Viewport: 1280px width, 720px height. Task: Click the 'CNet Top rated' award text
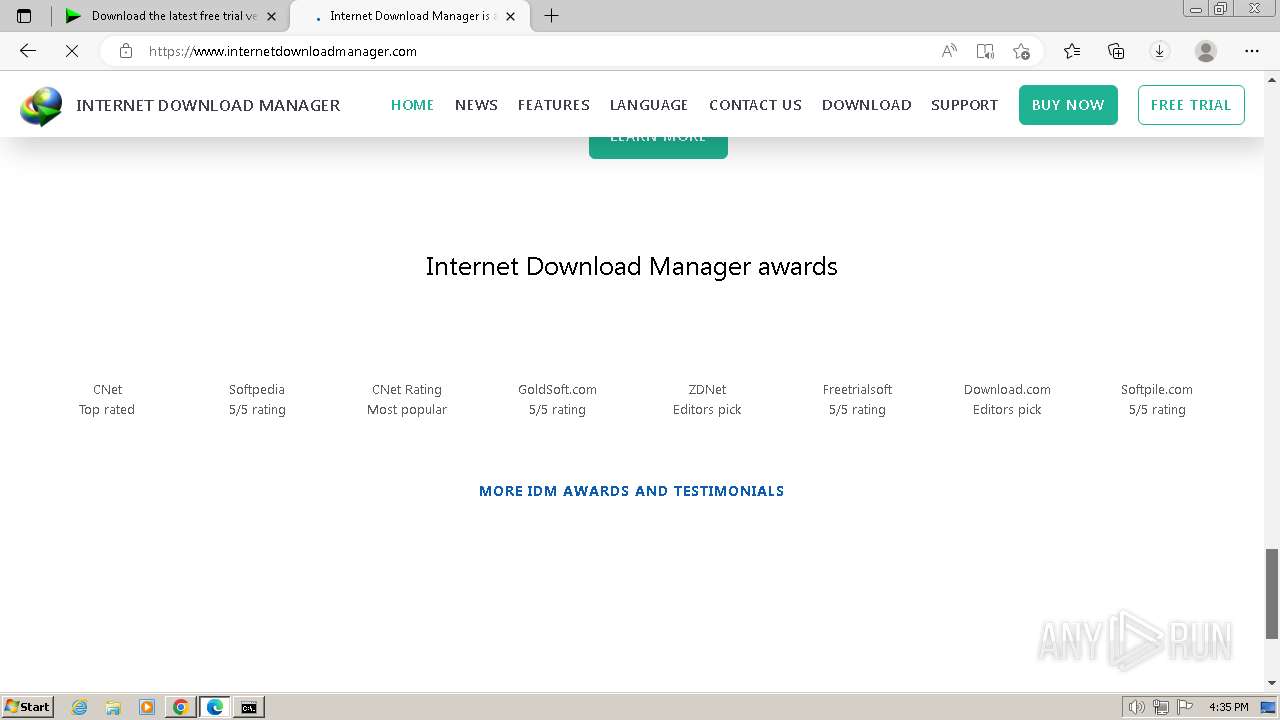click(107, 399)
